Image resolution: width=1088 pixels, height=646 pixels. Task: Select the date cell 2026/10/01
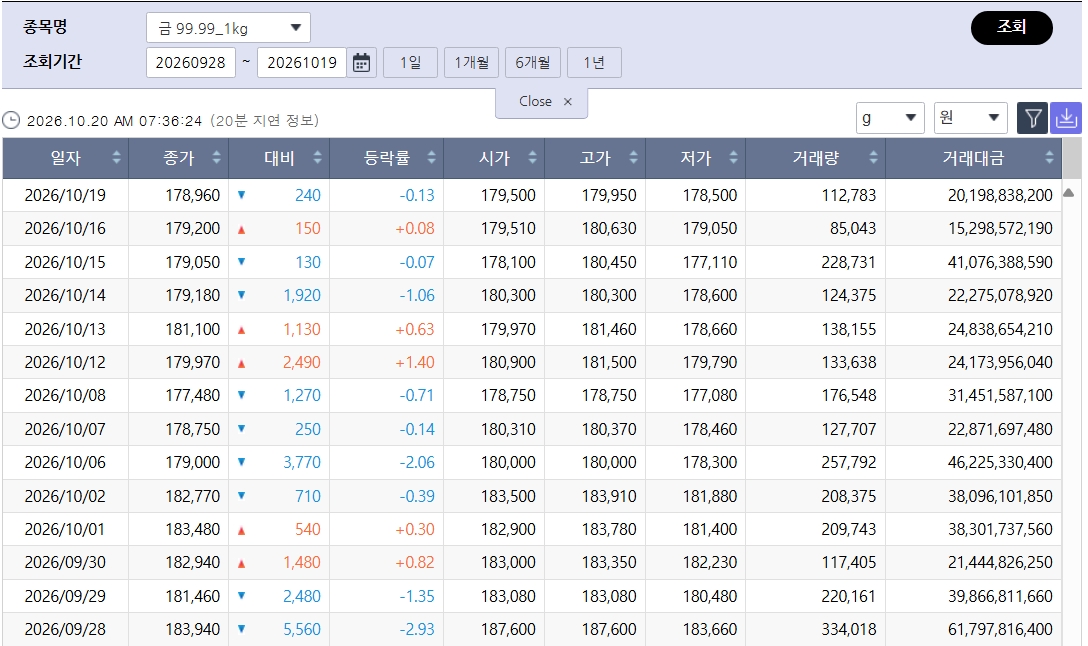pyautogui.click(x=65, y=529)
